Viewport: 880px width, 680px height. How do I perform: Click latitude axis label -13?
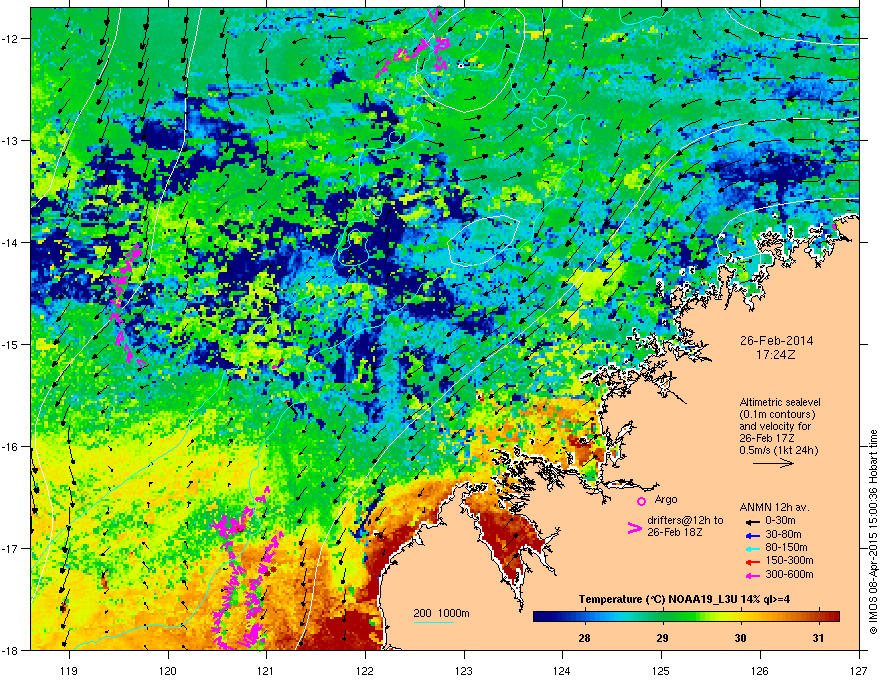click(11, 140)
